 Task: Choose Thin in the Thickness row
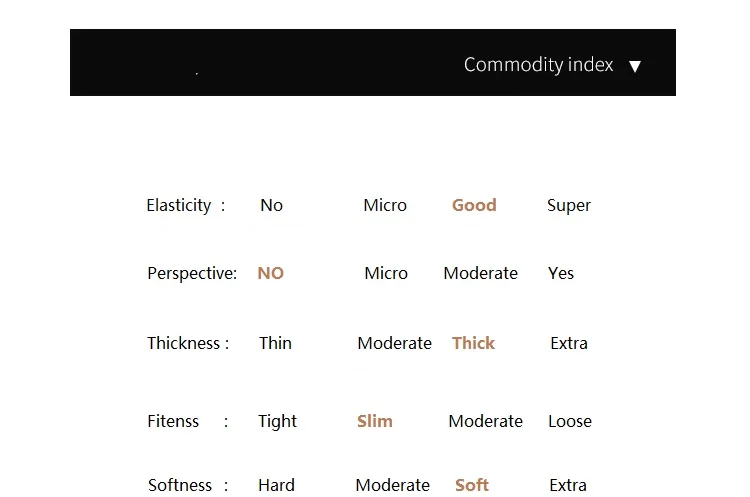click(276, 343)
